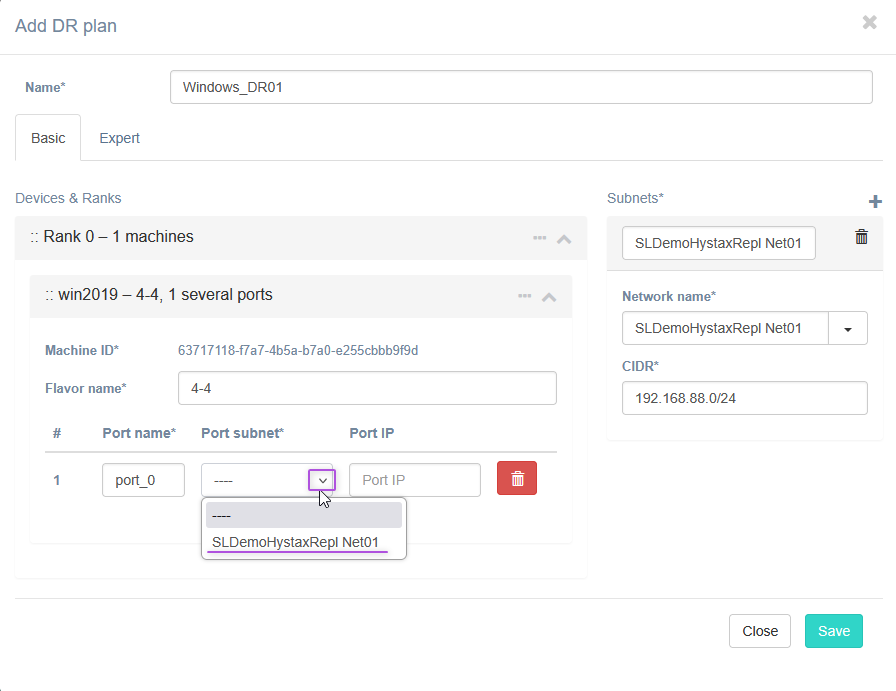Click the DR plan Name field
The width and height of the screenshot is (896, 691).
pos(521,87)
